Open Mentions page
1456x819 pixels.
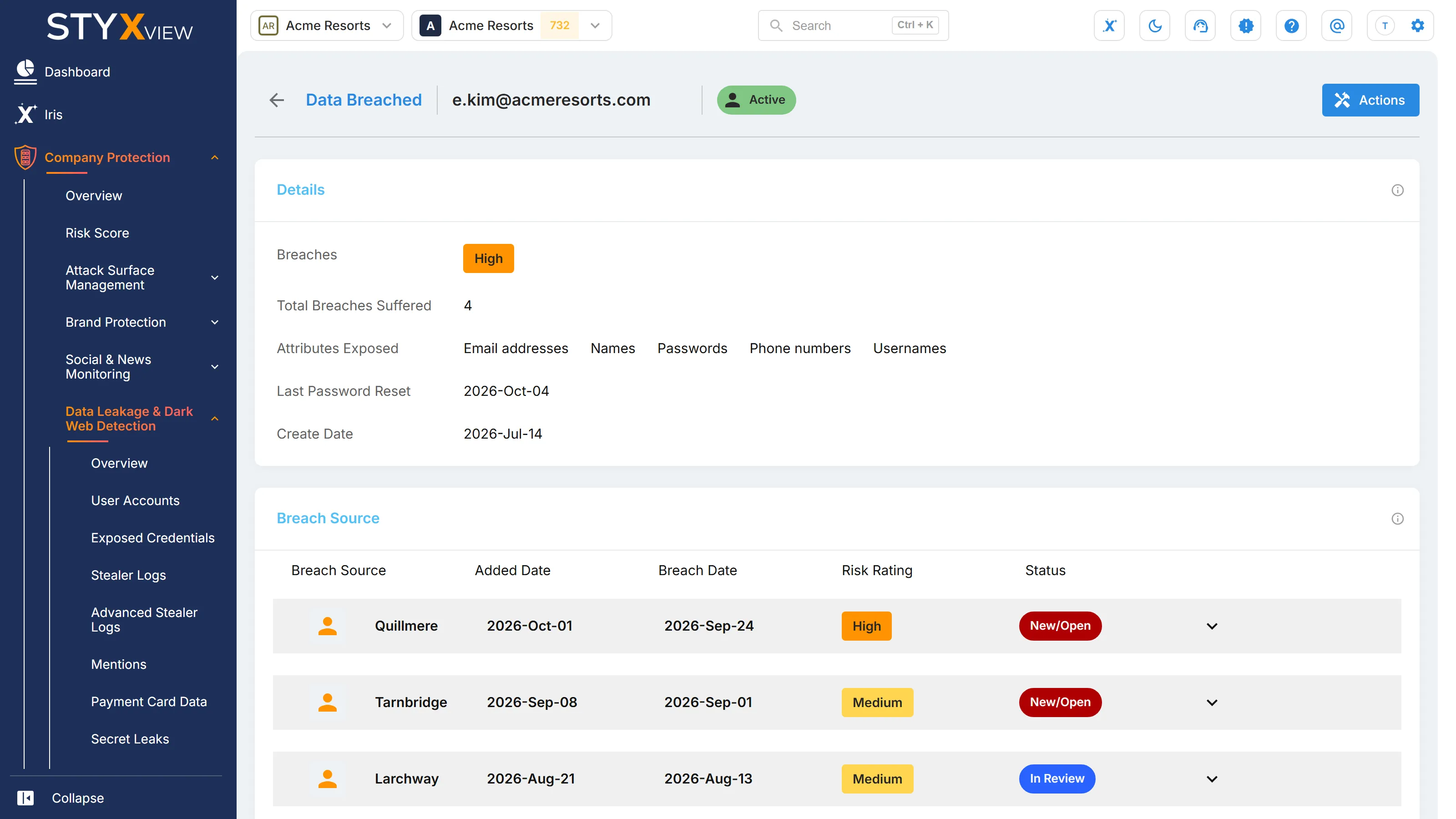point(119,664)
